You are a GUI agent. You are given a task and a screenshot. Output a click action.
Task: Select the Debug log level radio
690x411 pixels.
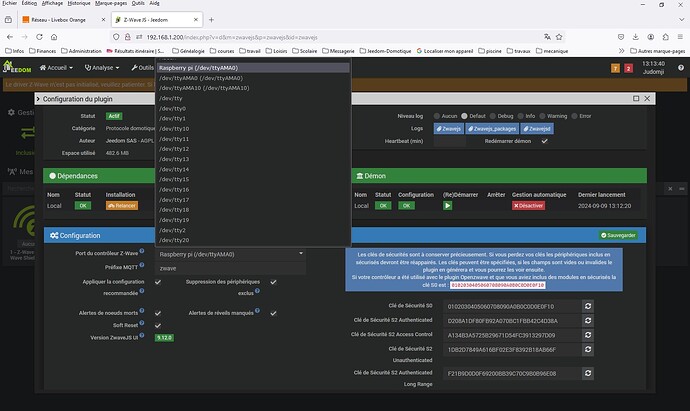[x=492, y=116]
